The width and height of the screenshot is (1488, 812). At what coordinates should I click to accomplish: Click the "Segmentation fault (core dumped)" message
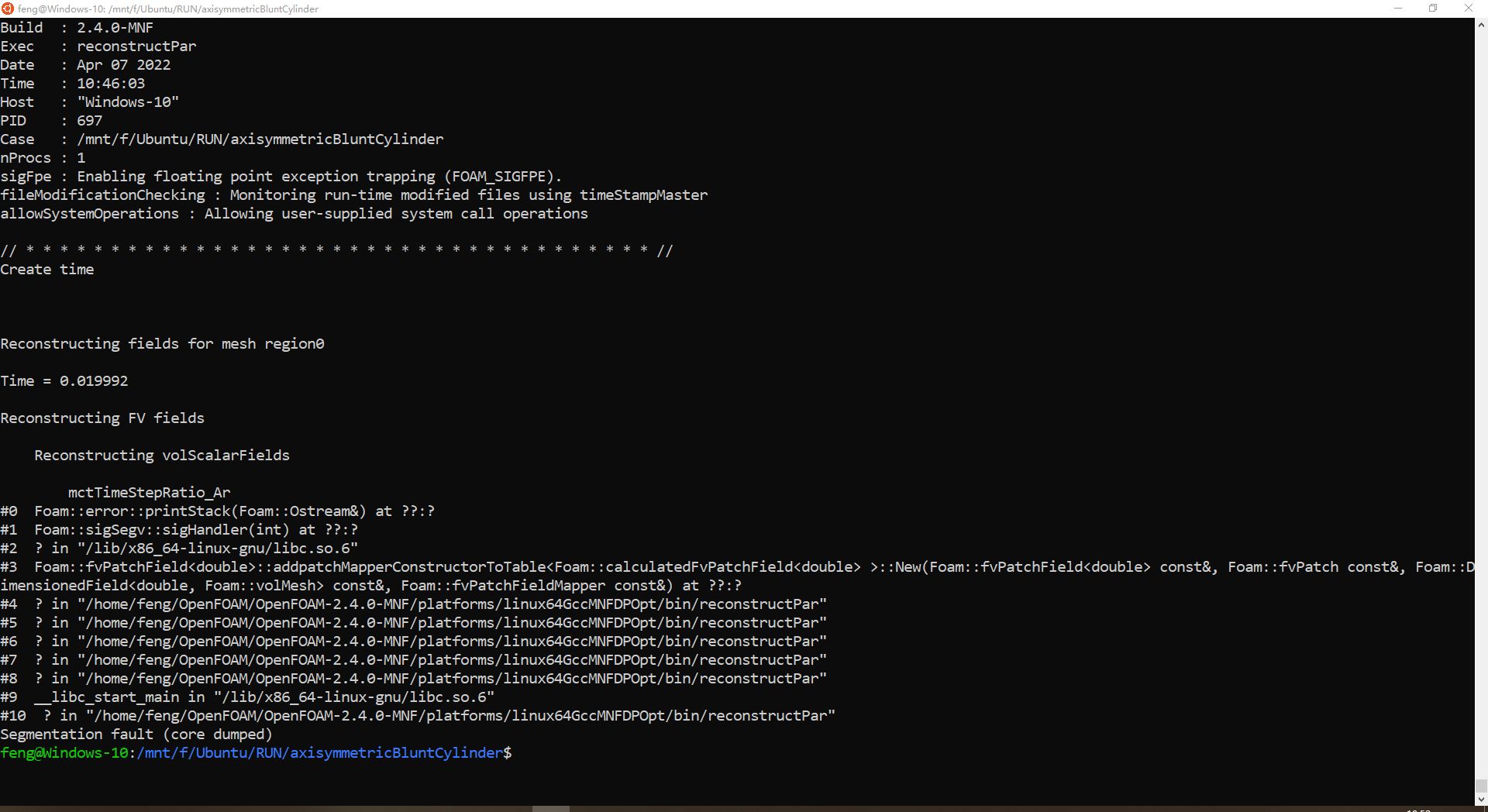[x=136, y=734]
